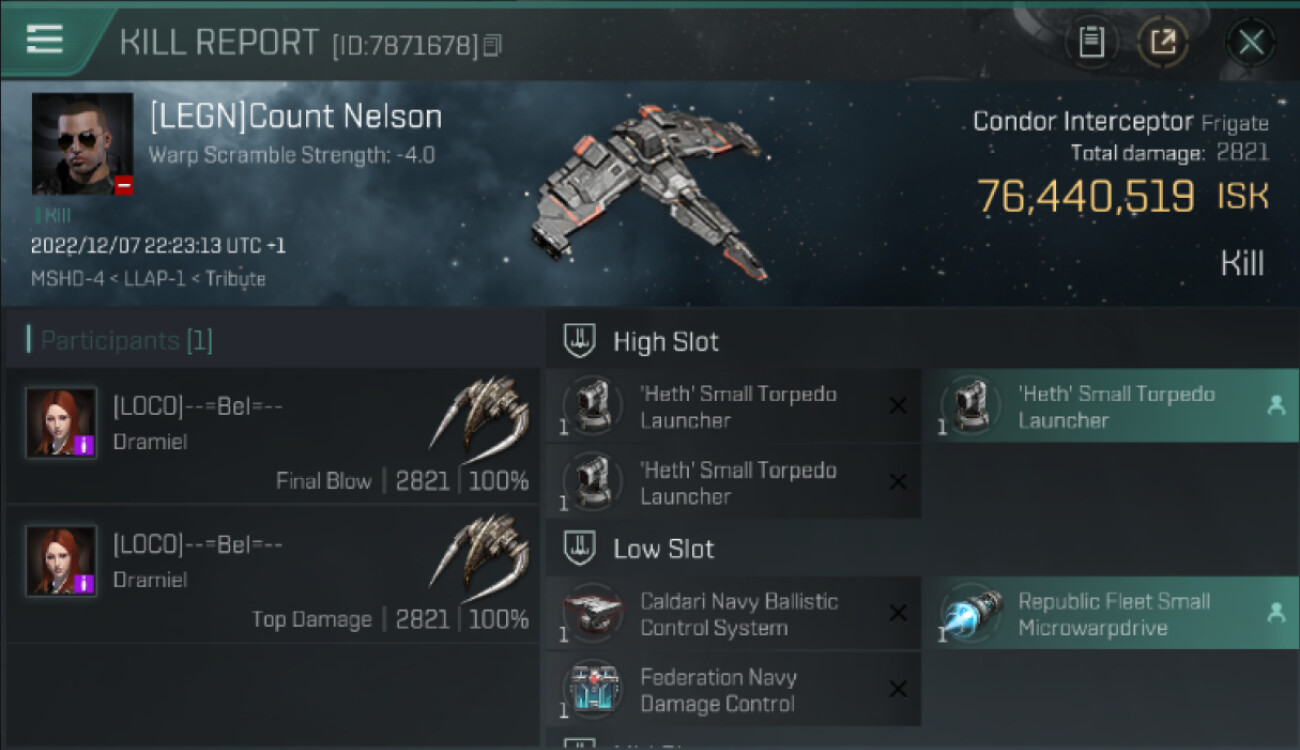Click the Condor Interceptor ship name
Screen dimensions: 1300x750
pyautogui.click(x=1082, y=122)
